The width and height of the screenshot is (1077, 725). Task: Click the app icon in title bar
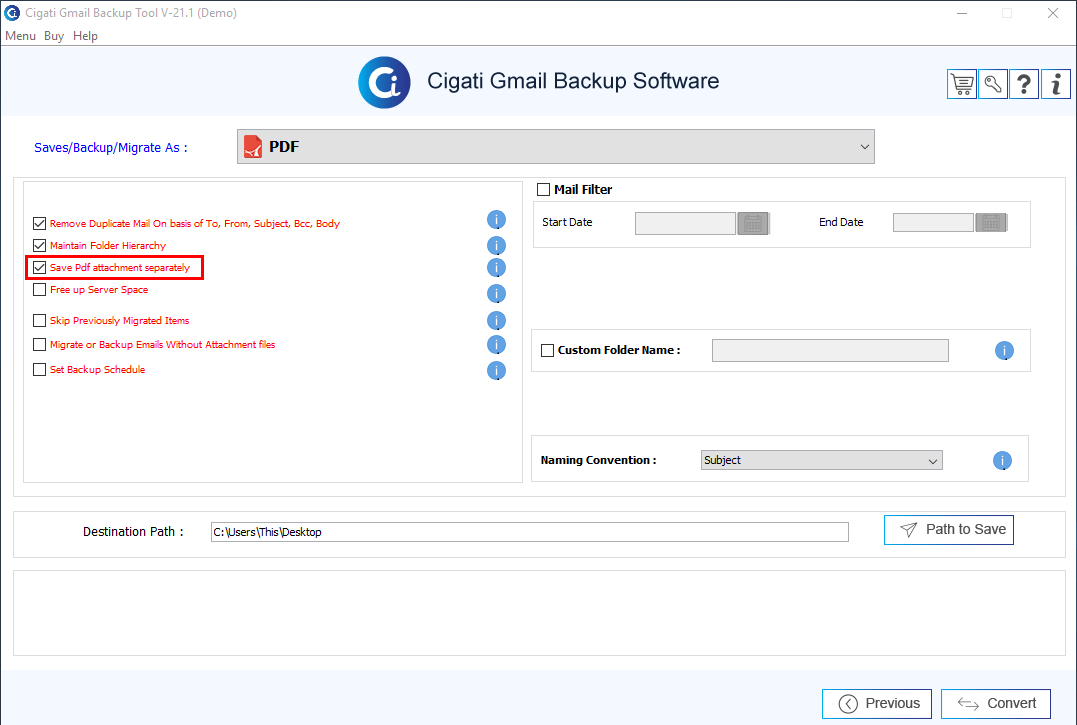(x=12, y=12)
